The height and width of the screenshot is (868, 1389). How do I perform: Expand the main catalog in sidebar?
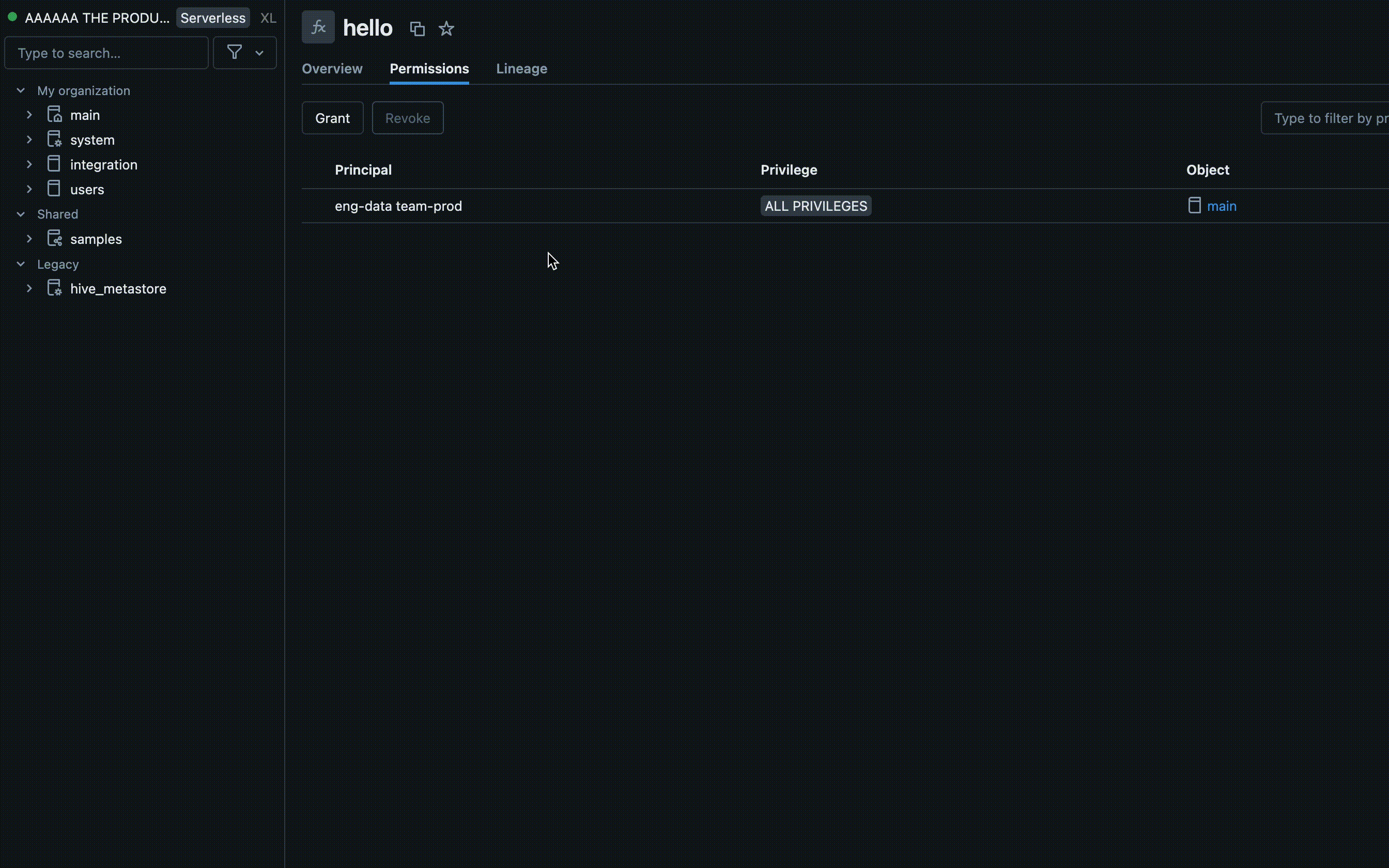(29, 114)
